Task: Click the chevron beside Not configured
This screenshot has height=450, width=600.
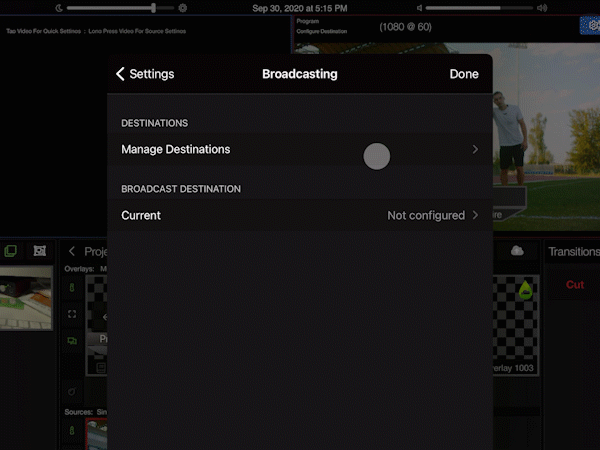Action: pyautogui.click(x=475, y=215)
